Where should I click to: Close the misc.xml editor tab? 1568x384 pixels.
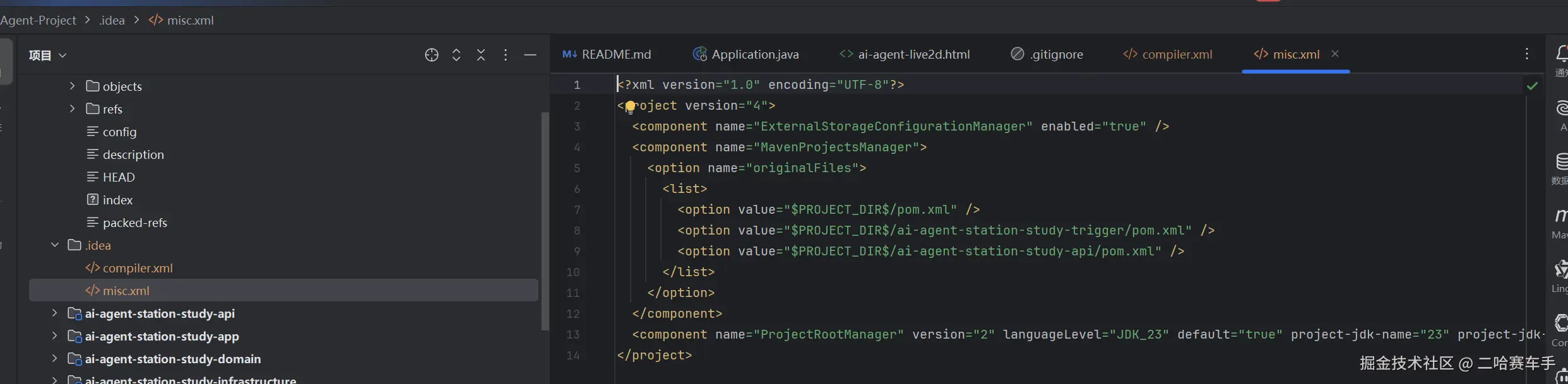pyautogui.click(x=1335, y=54)
